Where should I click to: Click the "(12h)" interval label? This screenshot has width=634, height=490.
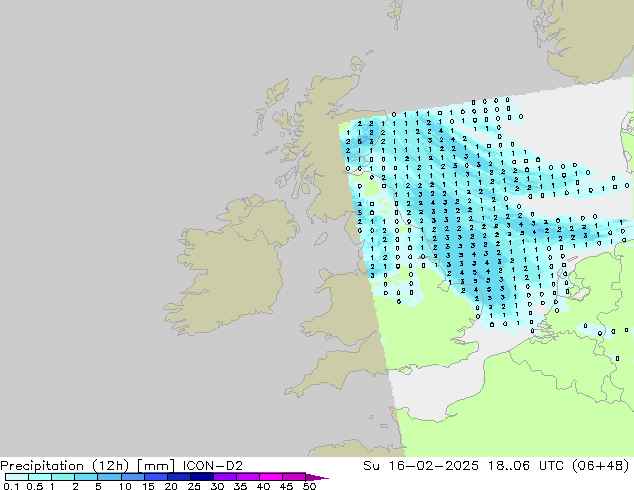coord(111,466)
